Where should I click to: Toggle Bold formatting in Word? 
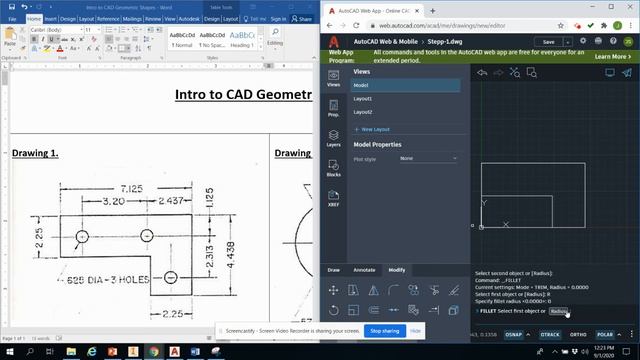tap(34, 39)
